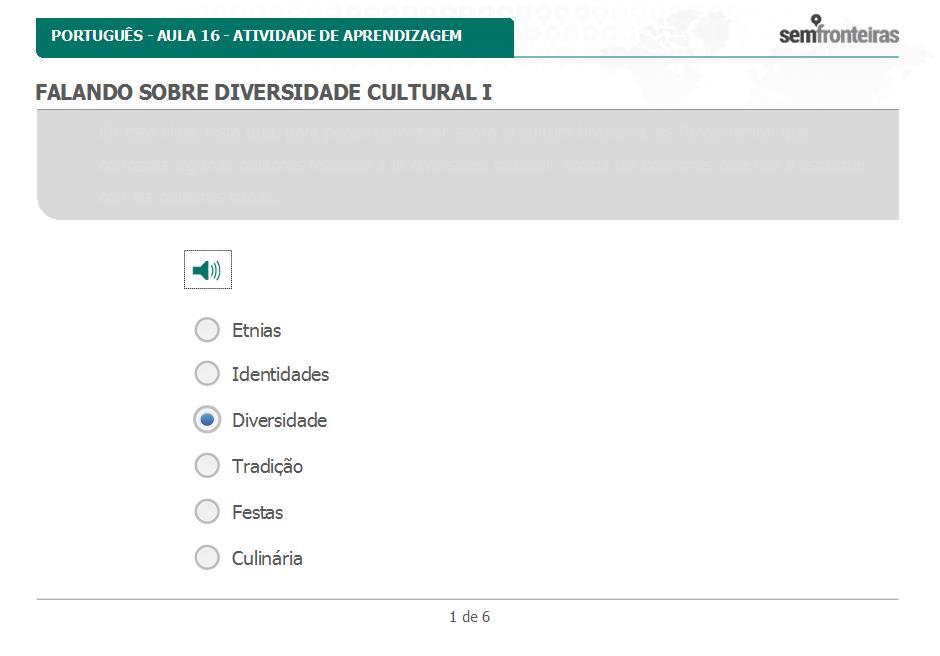
Task: Click the 1 de 6 page indicator
Action: pos(469,616)
